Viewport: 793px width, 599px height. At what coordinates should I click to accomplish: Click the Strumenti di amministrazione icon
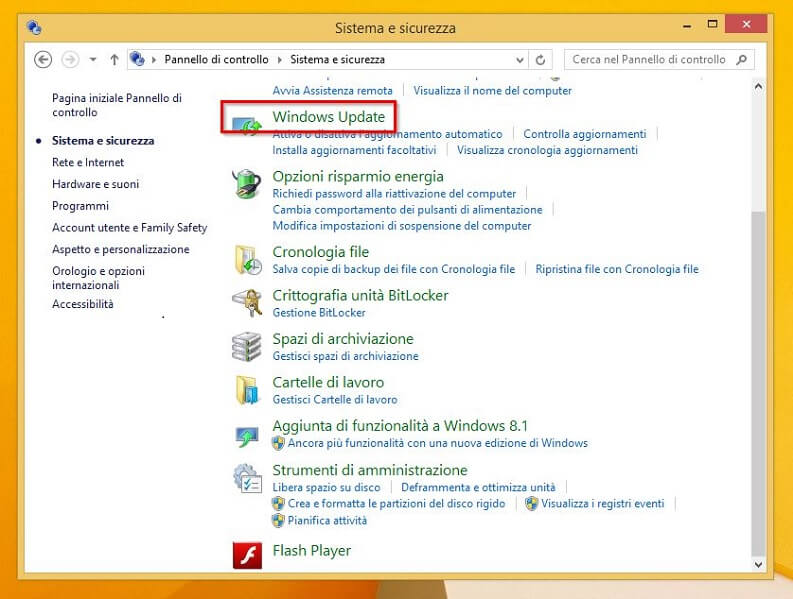[x=246, y=477]
